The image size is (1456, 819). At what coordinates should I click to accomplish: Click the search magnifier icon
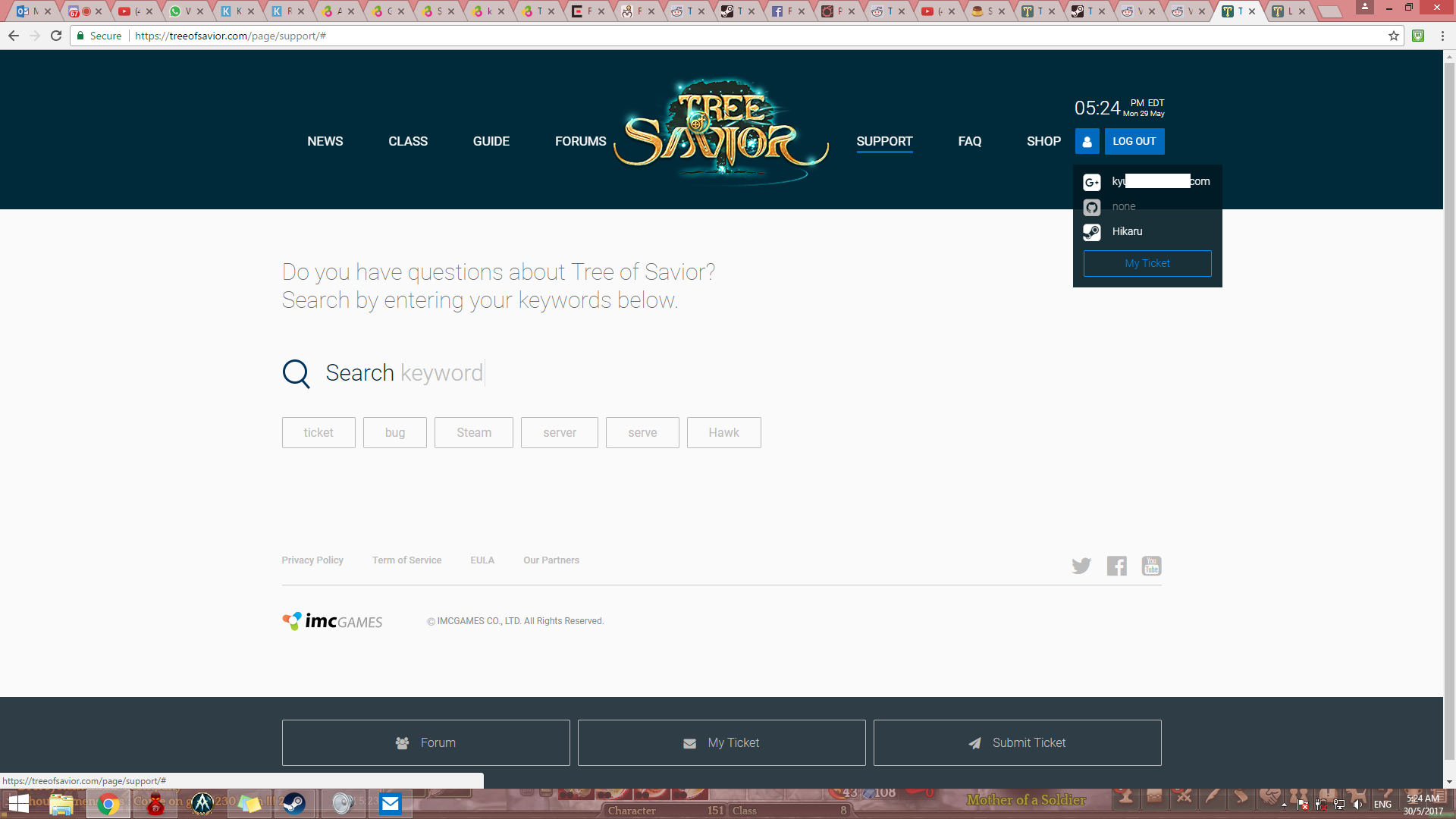point(296,373)
